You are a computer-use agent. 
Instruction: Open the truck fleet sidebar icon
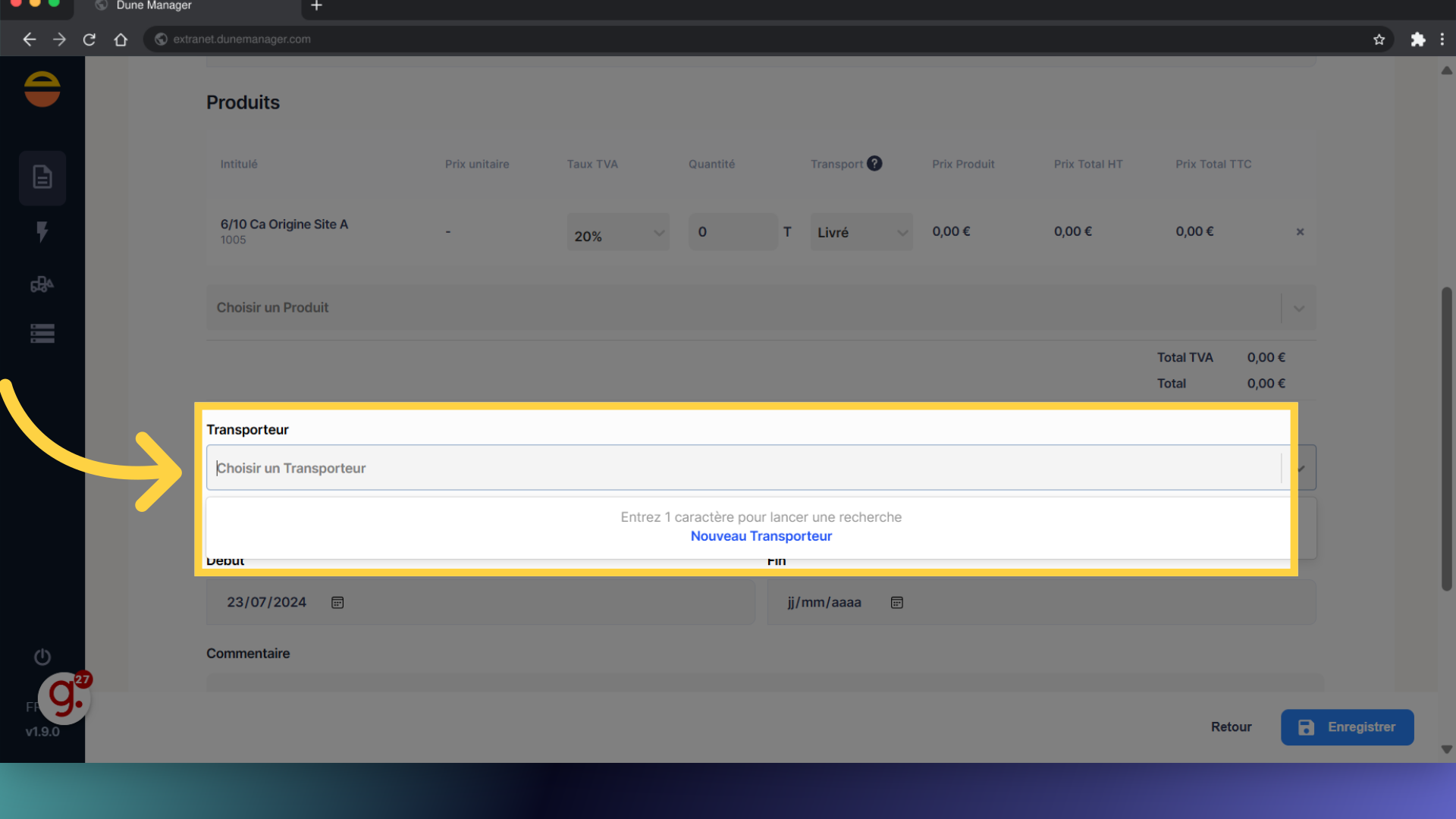point(42,284)
